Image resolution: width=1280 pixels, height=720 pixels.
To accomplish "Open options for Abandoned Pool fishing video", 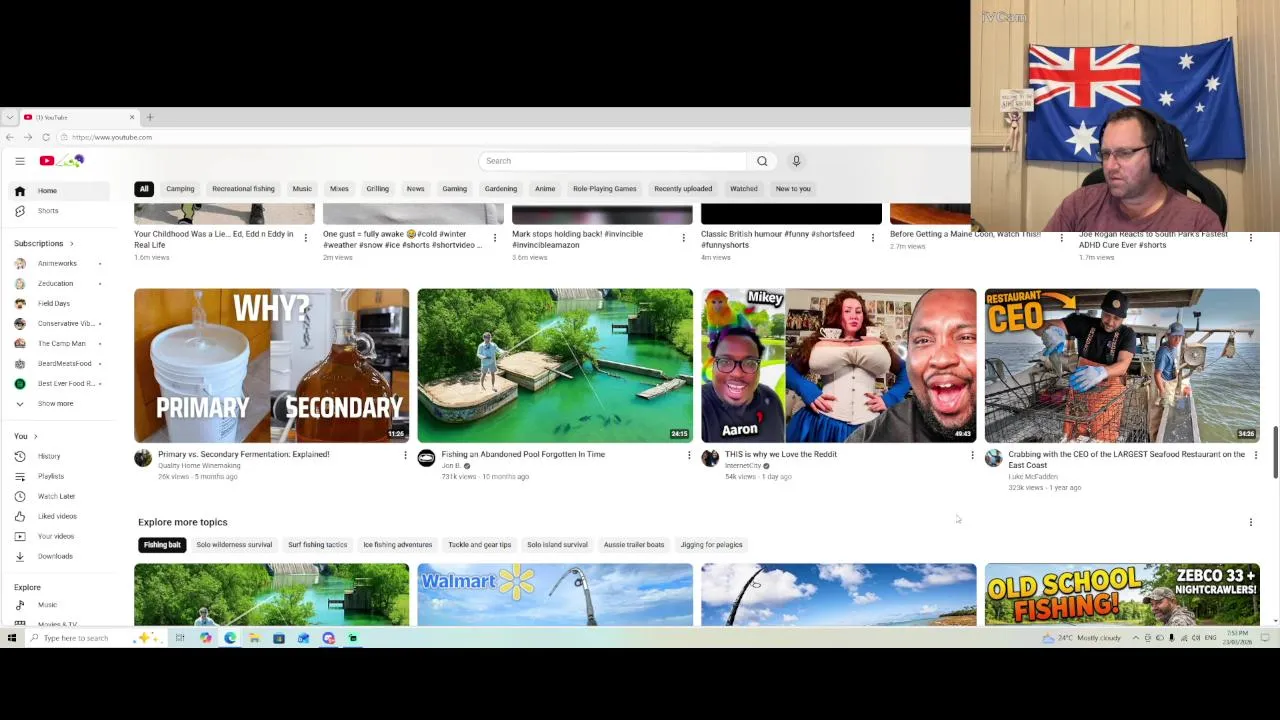I will click(688, 455).
